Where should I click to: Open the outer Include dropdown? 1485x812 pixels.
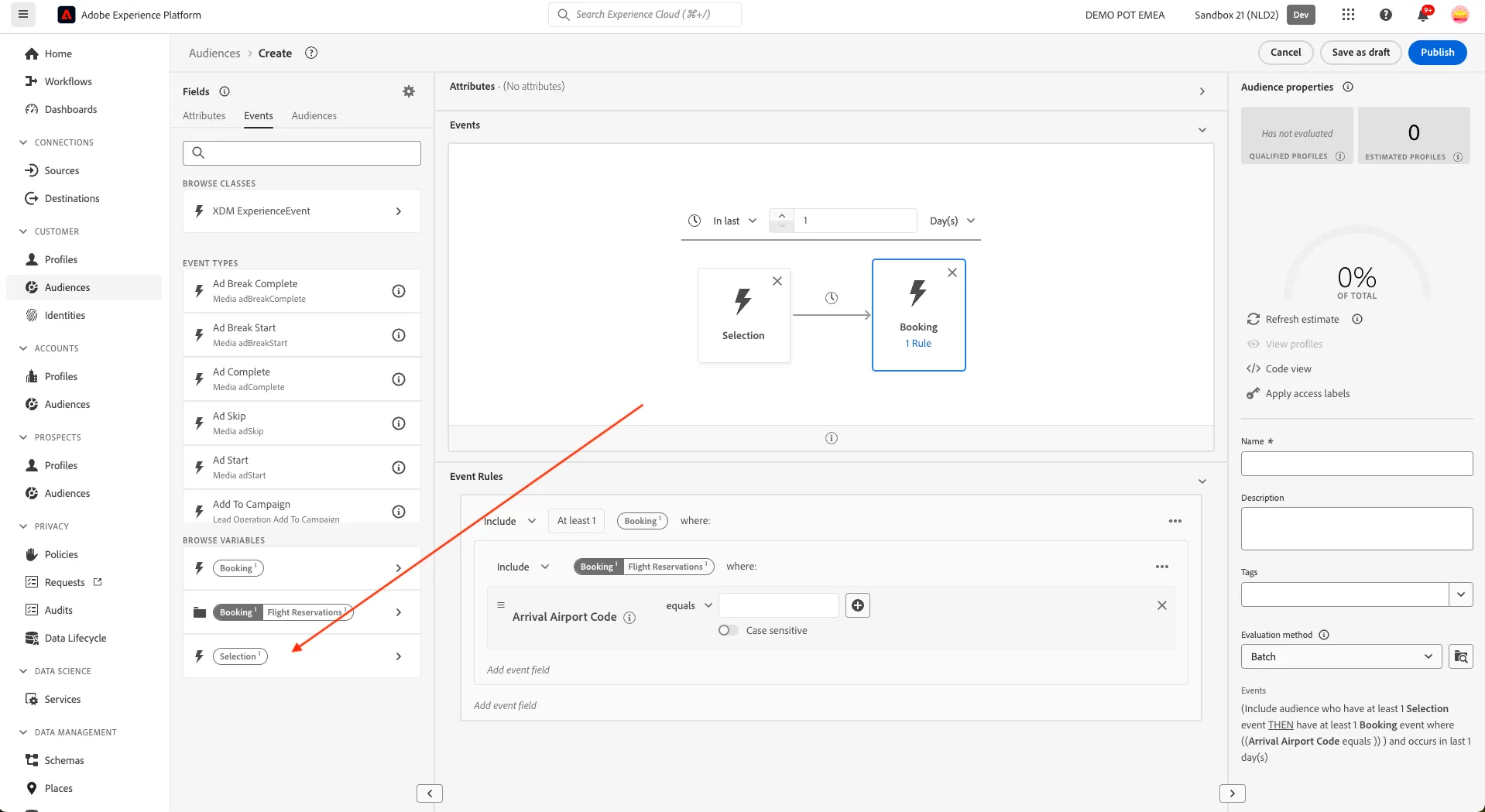[x=510, y=521]
